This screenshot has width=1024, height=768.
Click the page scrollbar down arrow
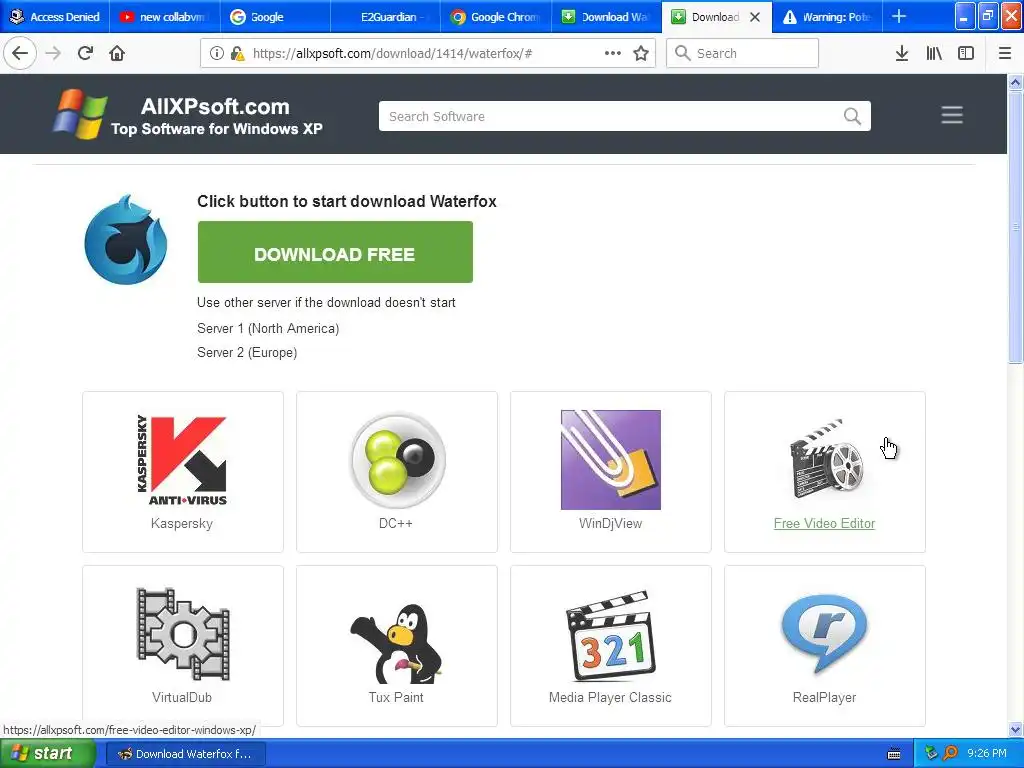click(1016, 729)
